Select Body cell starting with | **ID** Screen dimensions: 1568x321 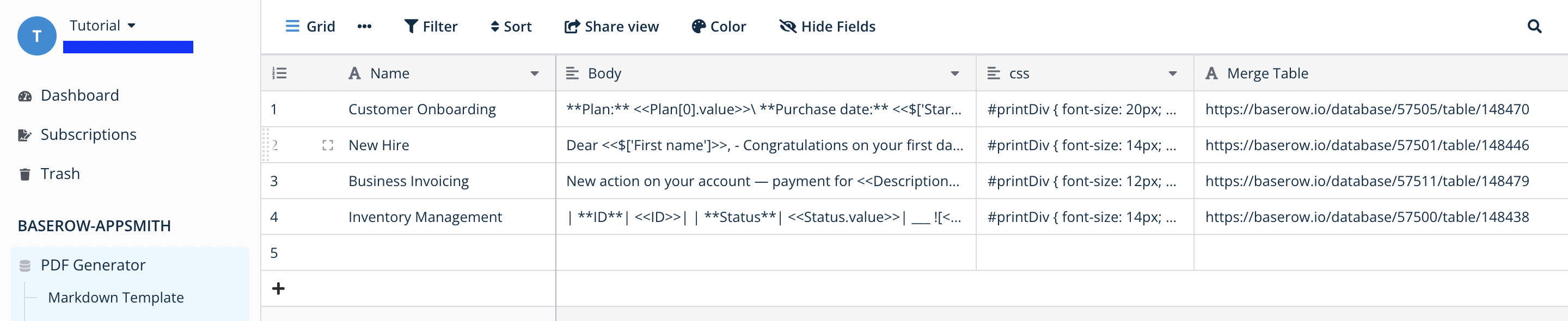tap(765, 217)
